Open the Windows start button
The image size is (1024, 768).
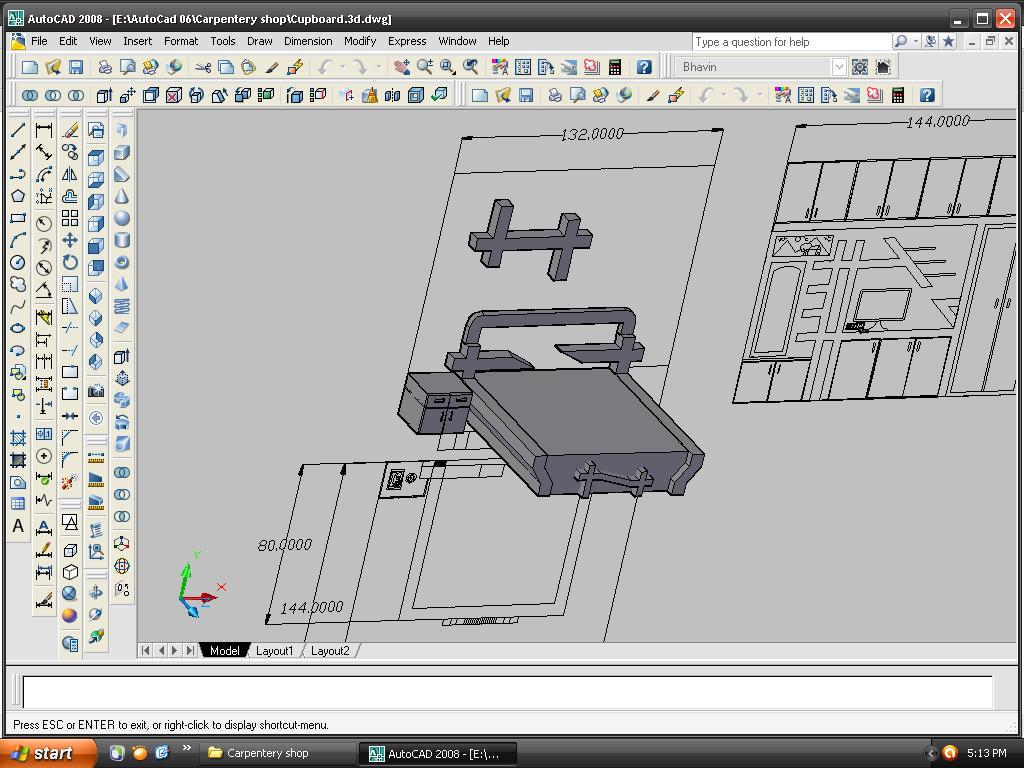46,753
